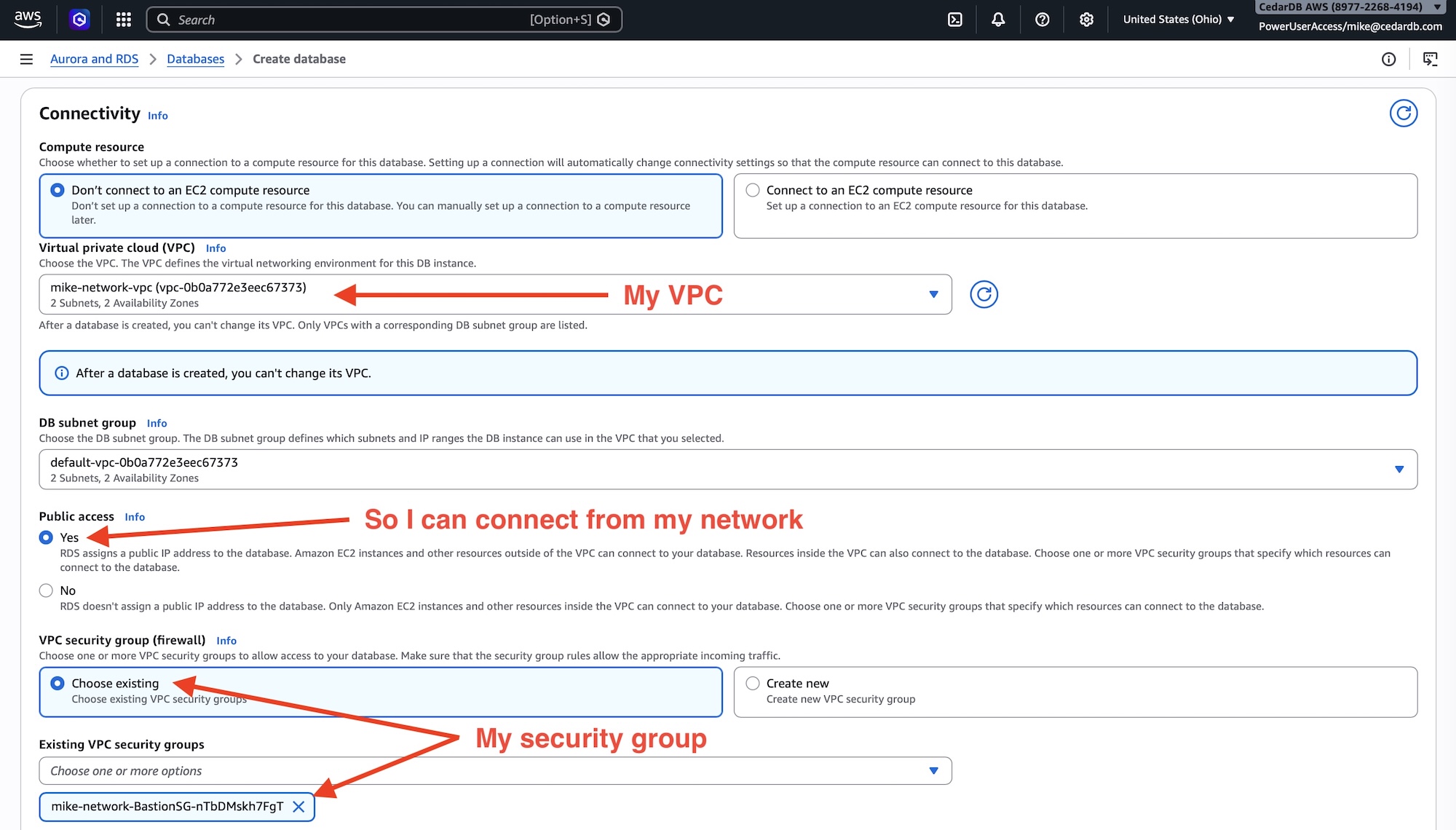The image size is (1456, 830).
Task: Open AWS CloudShell from the top bar
Action: coord(954,19)
